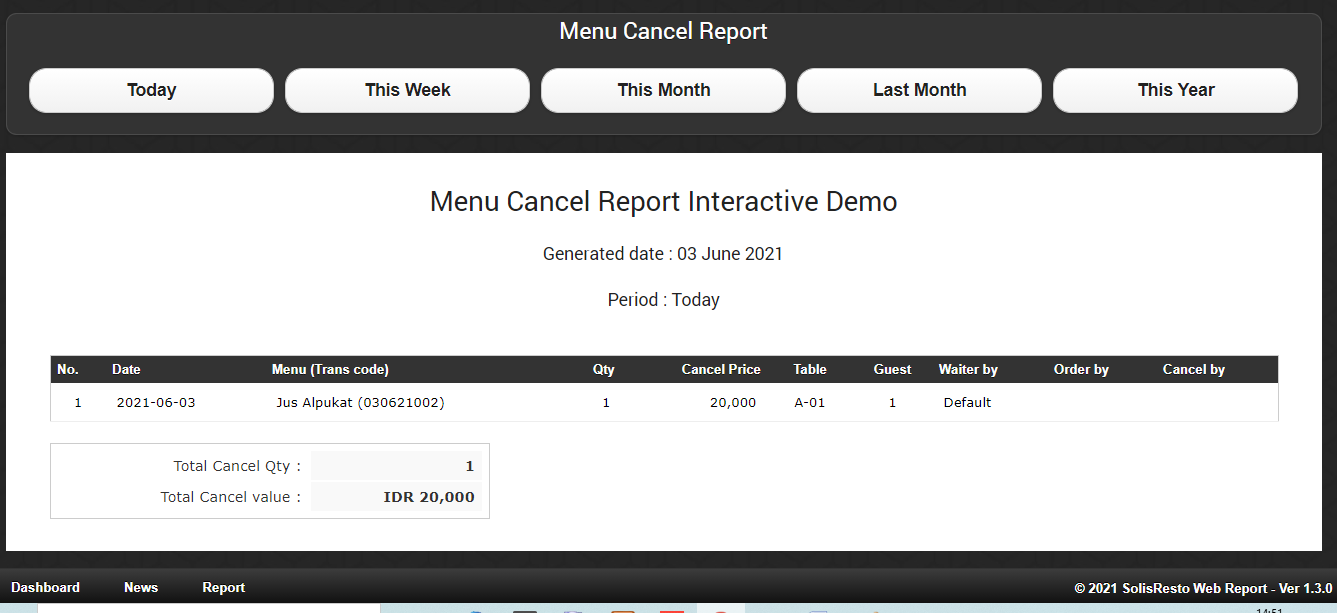This screenshot has height=613, width=1337.
Task: Click the Today period button
Action: (151, 90)
